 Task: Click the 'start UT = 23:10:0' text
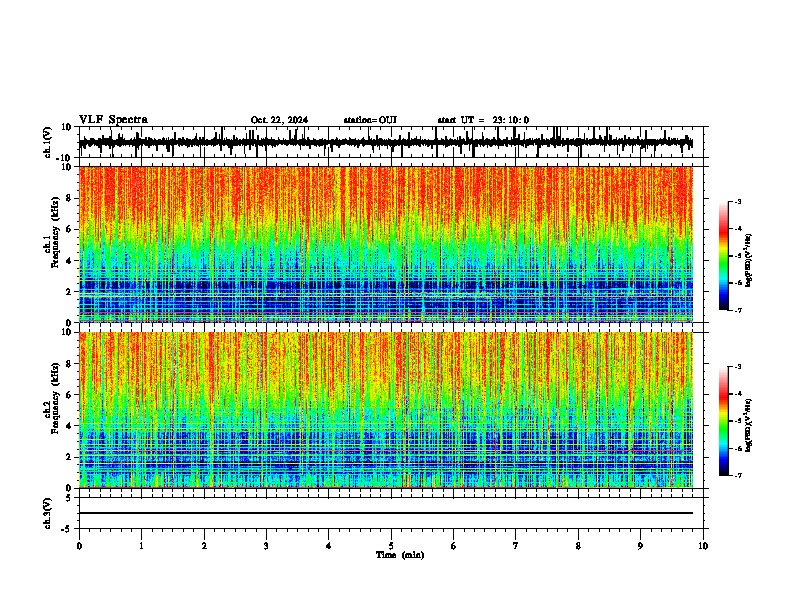point(483,120)
